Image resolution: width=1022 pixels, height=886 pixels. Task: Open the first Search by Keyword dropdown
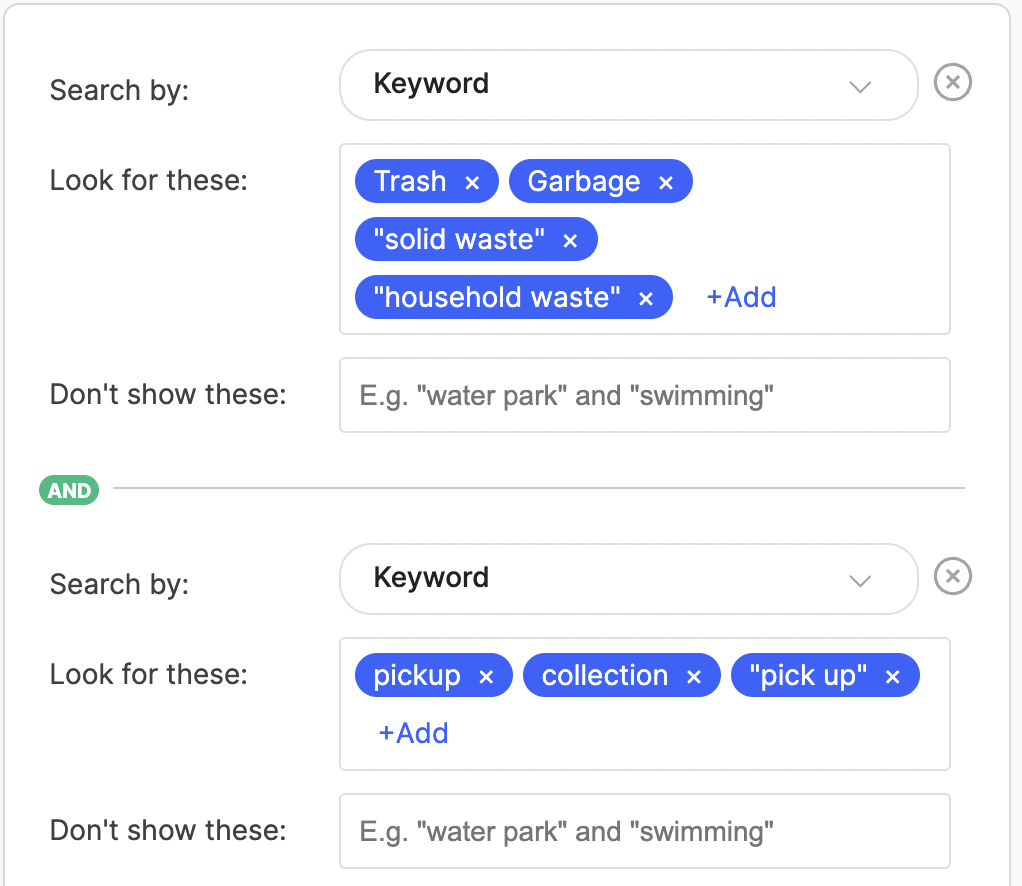(x=628, y=85)
